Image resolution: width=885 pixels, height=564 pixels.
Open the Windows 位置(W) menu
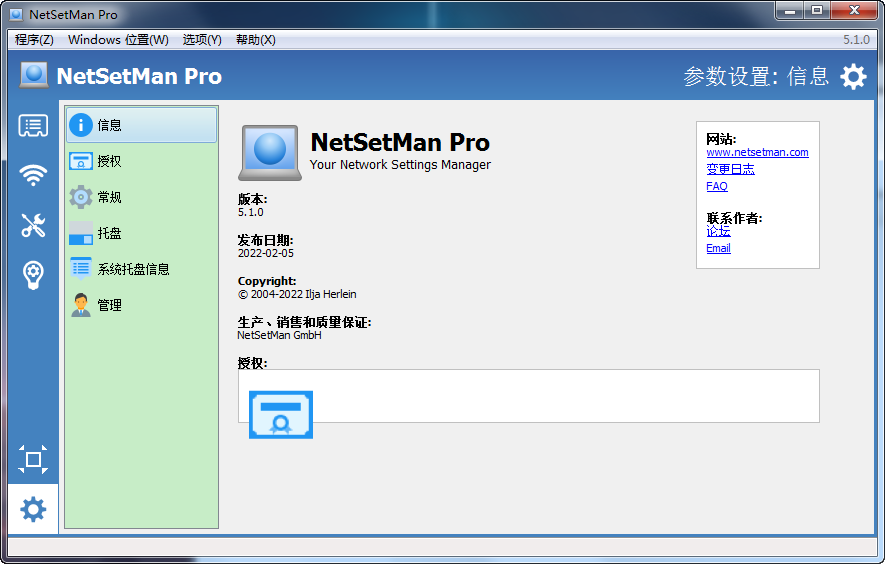point(119,40)
